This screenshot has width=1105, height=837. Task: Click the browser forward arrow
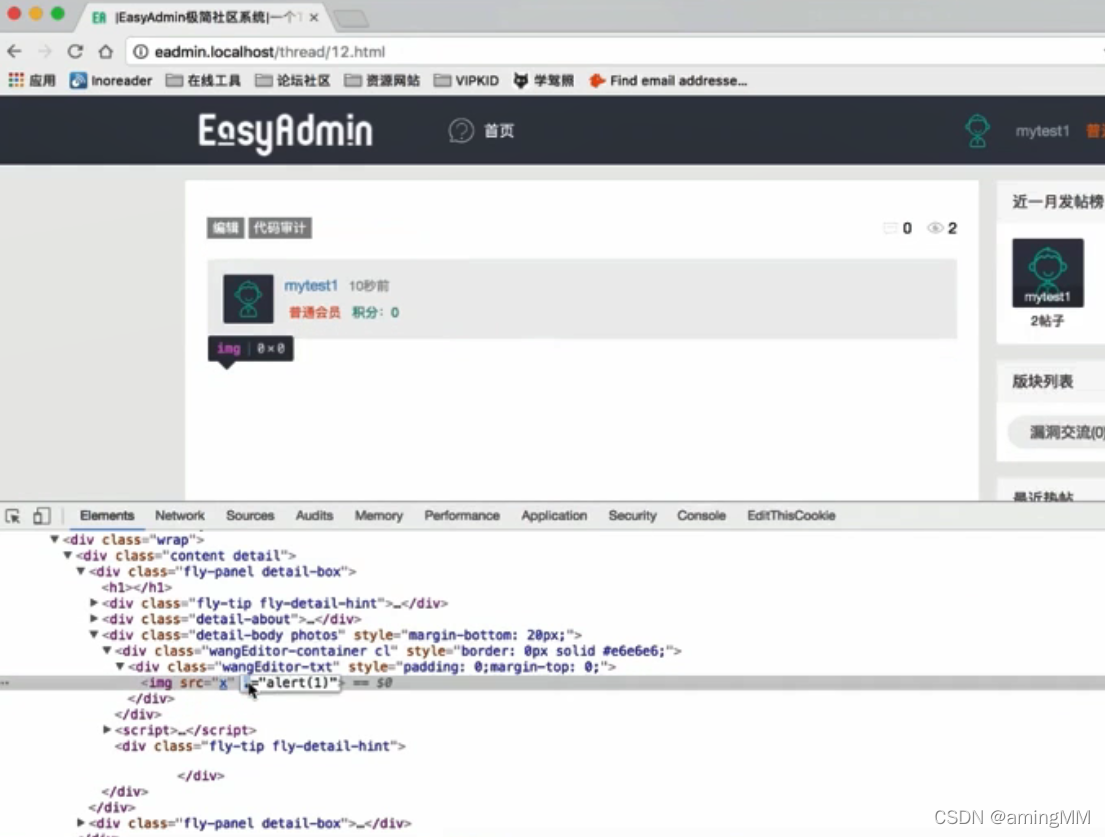(44, 51)
